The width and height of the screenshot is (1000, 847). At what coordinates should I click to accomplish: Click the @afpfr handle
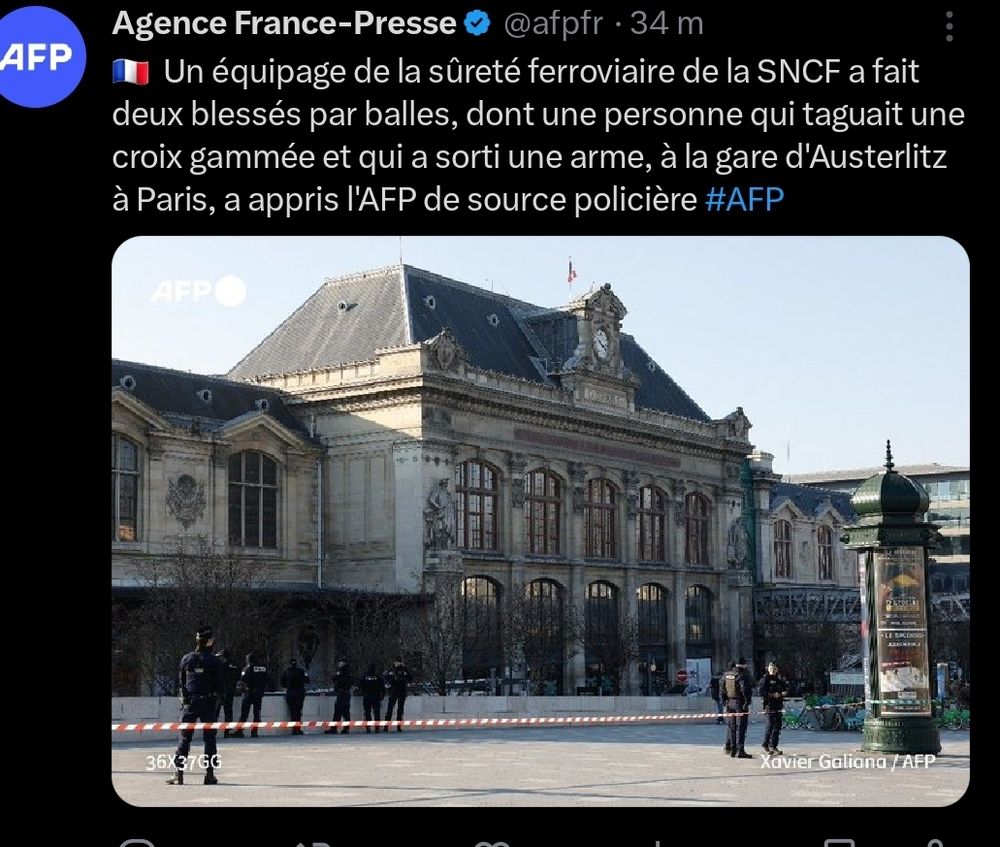pyautogui.click(x=553, y=24)
